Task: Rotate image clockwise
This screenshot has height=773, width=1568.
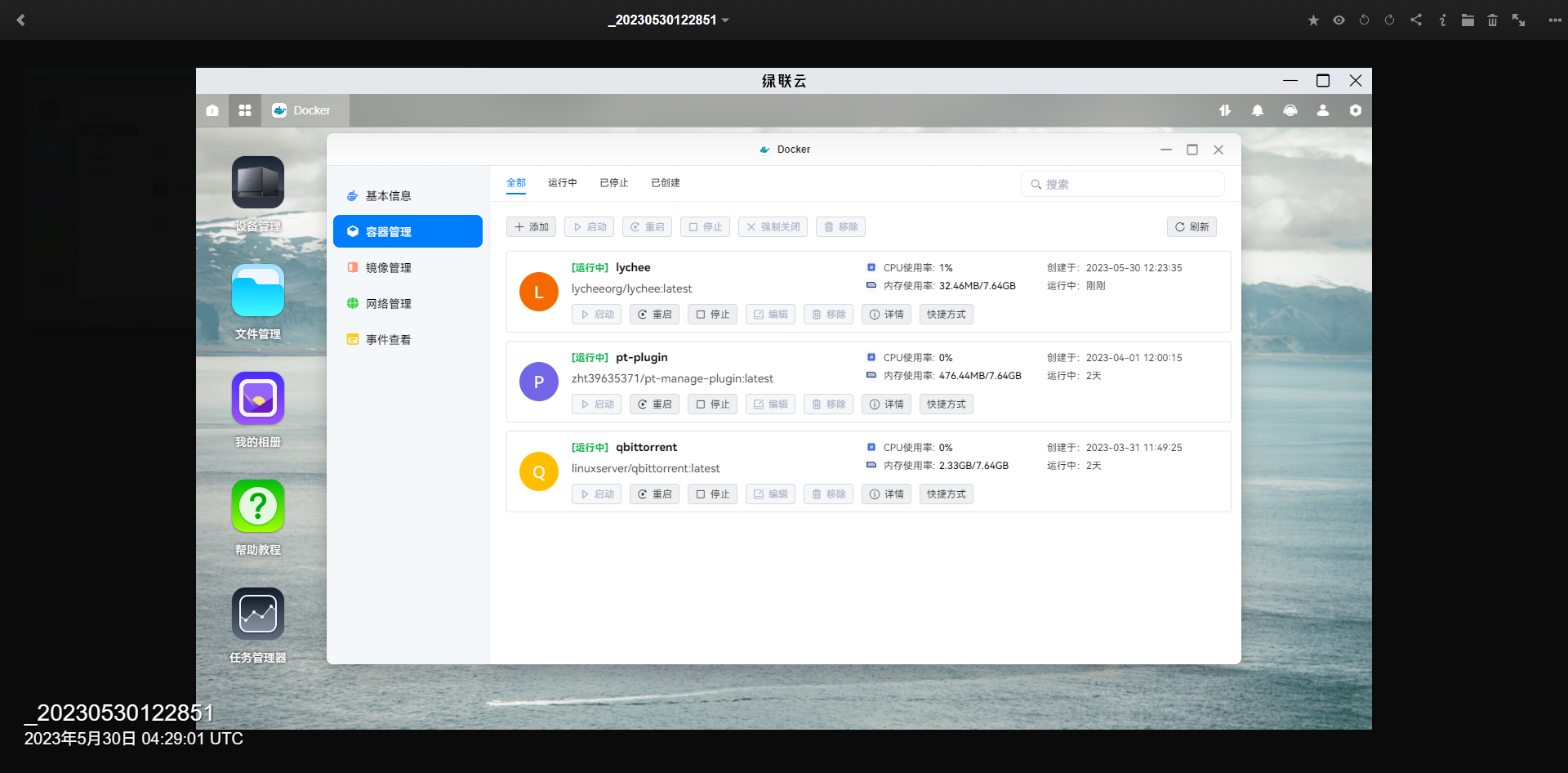Action: (x=1389, y=20)
